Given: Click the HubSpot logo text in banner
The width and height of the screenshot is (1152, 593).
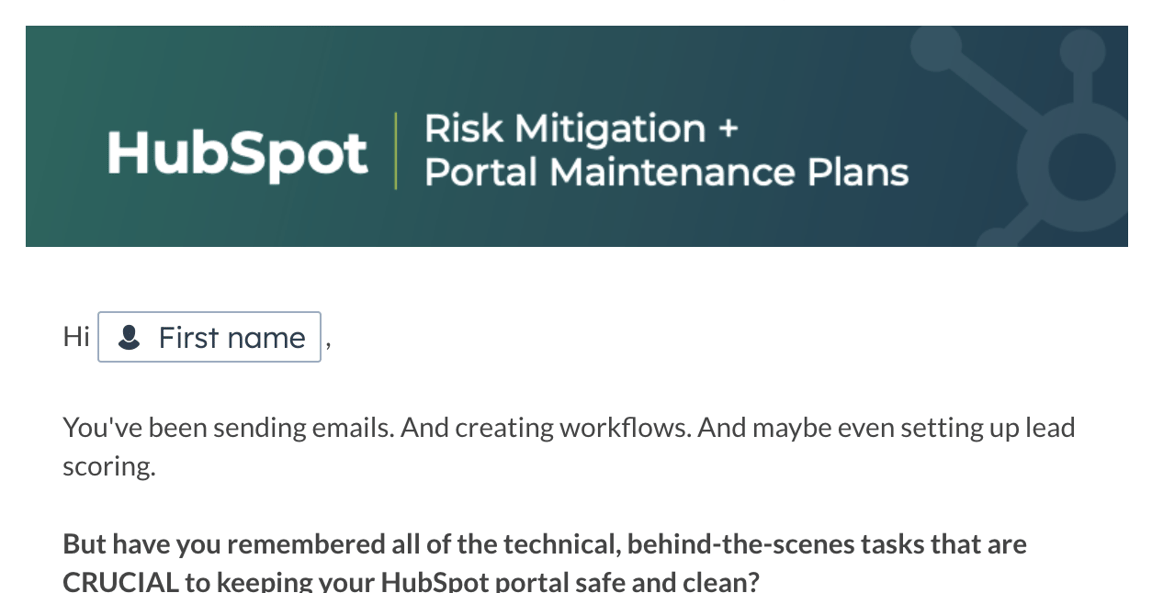Looking at the screenshot, I should click(237, 153).
